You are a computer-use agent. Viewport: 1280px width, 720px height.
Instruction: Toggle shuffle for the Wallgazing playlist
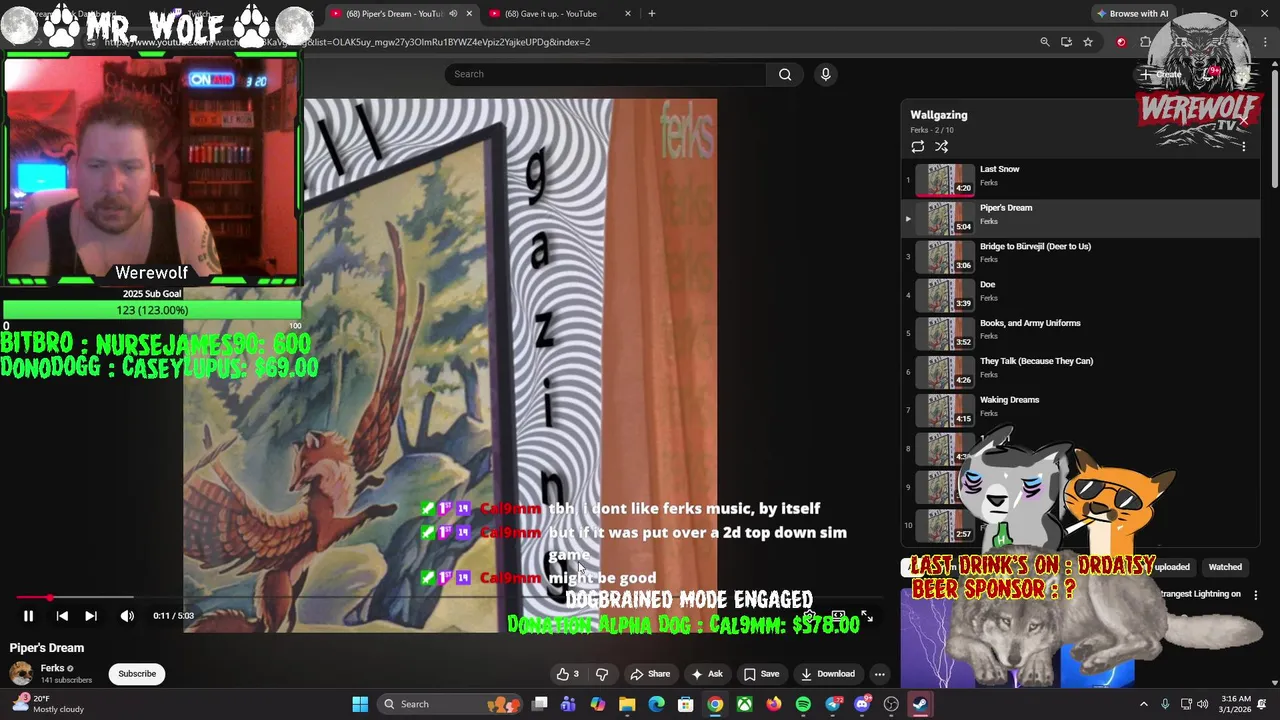[941, 147]
